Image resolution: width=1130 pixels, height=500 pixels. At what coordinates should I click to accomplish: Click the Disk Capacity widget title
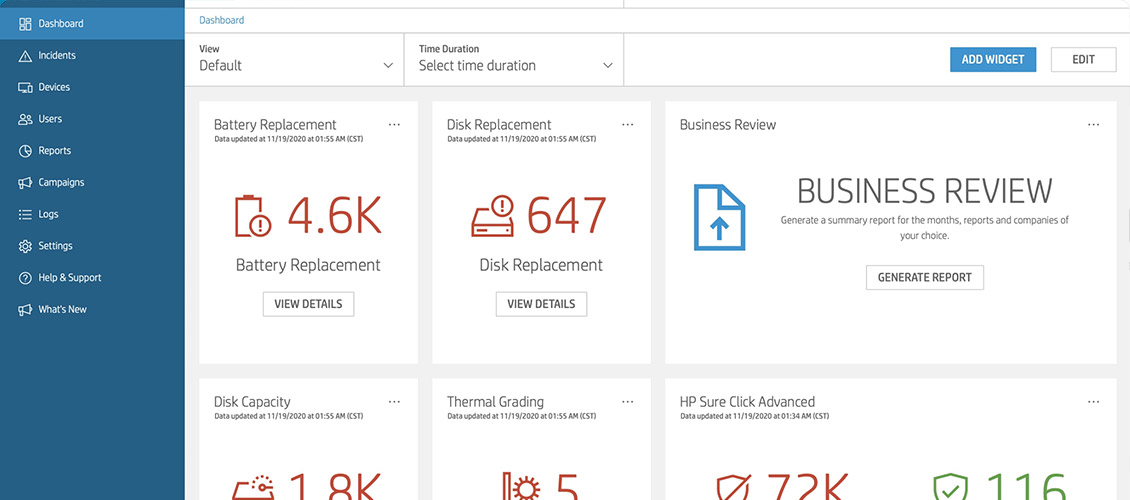[252, 402]
